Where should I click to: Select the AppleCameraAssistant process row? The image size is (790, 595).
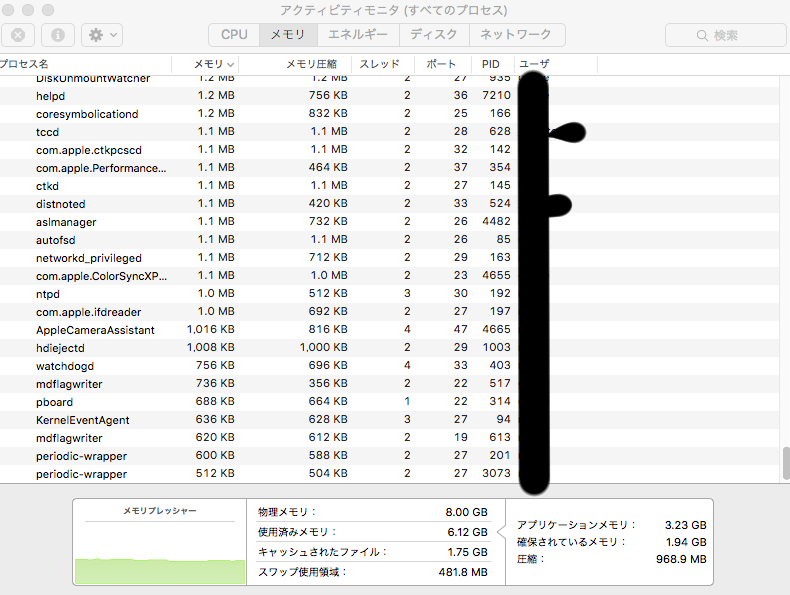[x=390, y=330]
